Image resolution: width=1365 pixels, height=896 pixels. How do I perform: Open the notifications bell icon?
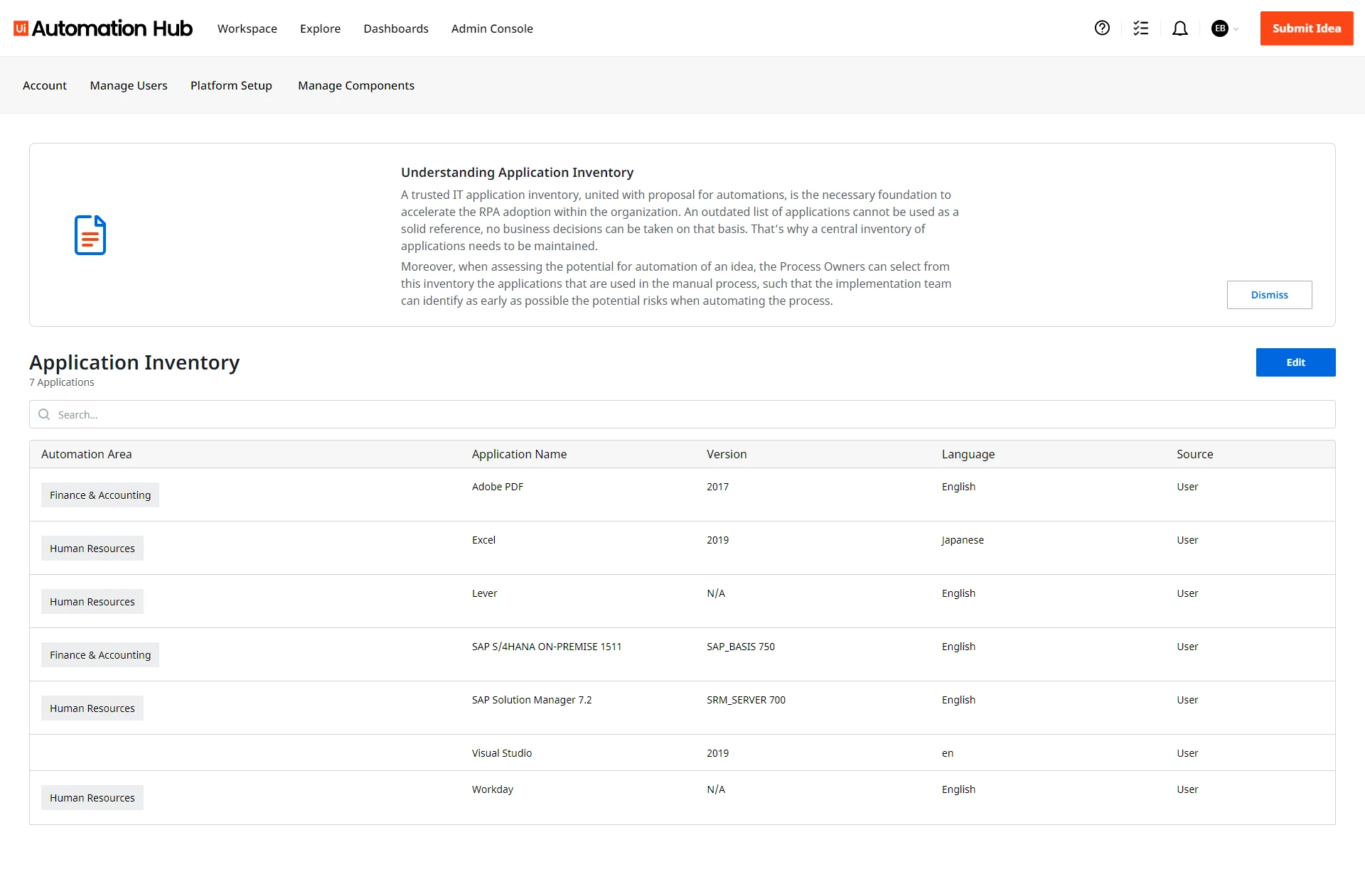pos(1180,28)
